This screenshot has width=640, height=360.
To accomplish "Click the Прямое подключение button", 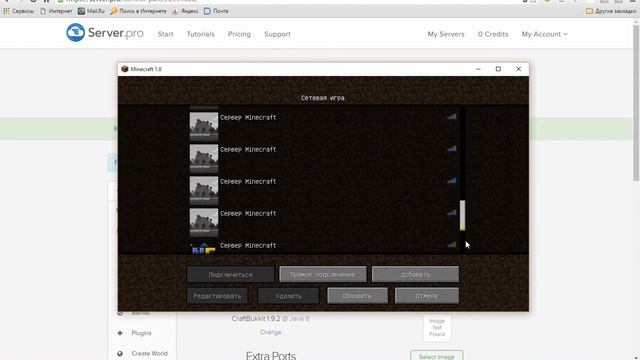I will tap(322, 274).
